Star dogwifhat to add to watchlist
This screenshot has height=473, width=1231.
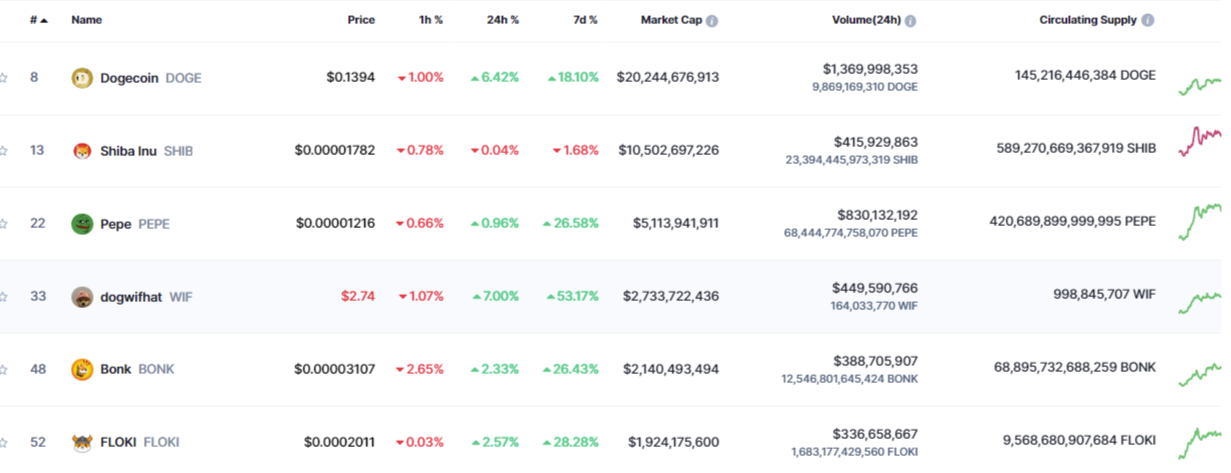(3, 296)
